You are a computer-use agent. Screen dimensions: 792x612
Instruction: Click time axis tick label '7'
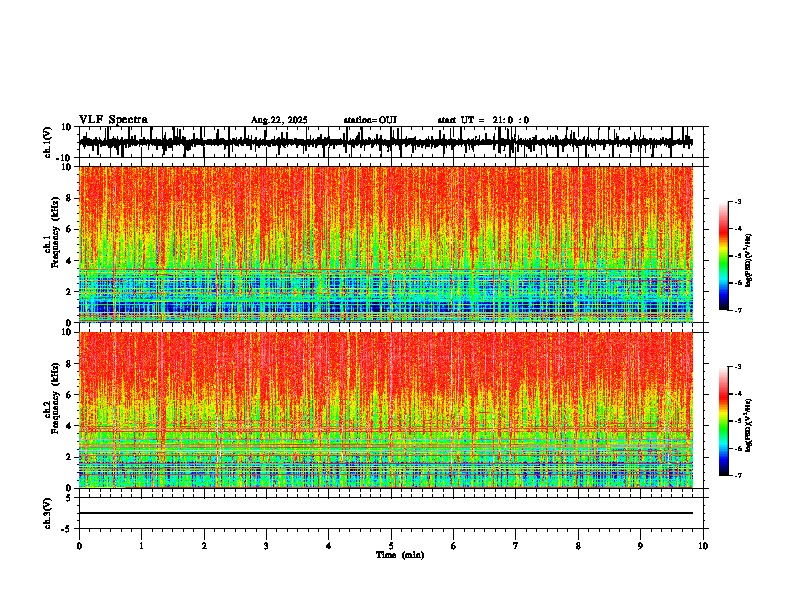click(x=516, y=546)
